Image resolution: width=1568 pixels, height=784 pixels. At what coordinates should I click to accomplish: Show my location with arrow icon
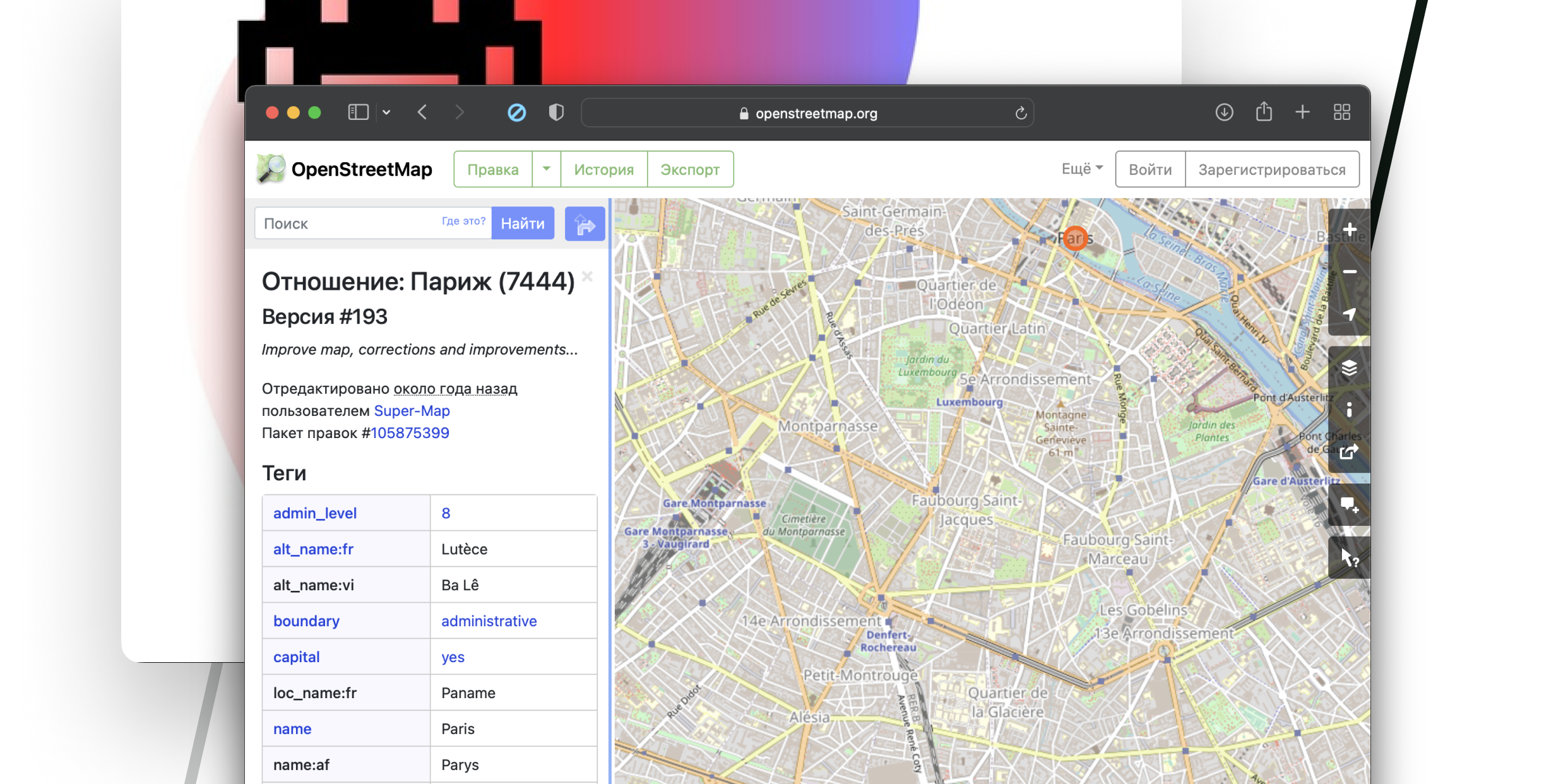1349,314
